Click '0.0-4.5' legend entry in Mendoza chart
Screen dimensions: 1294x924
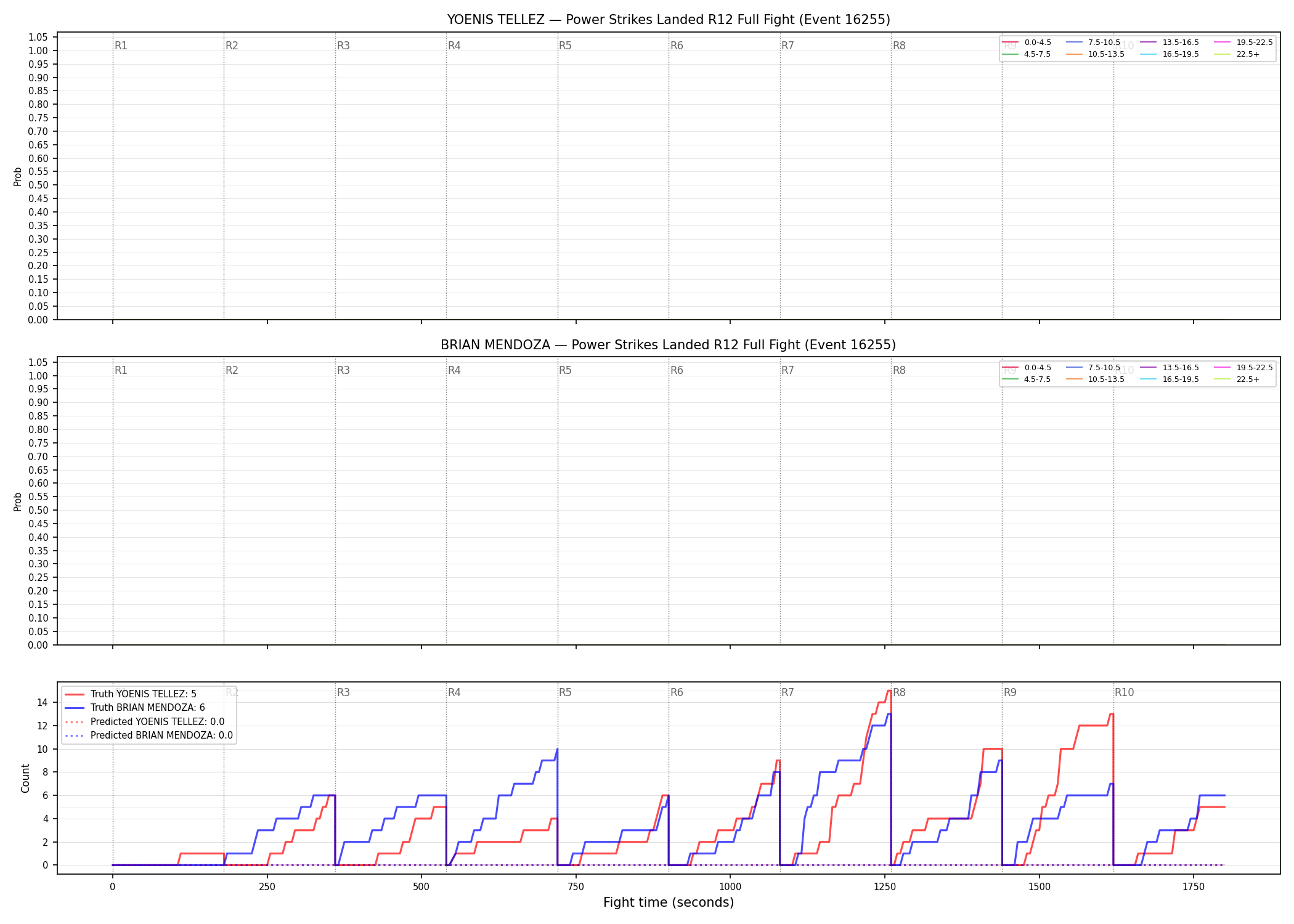coord(1027,368)
